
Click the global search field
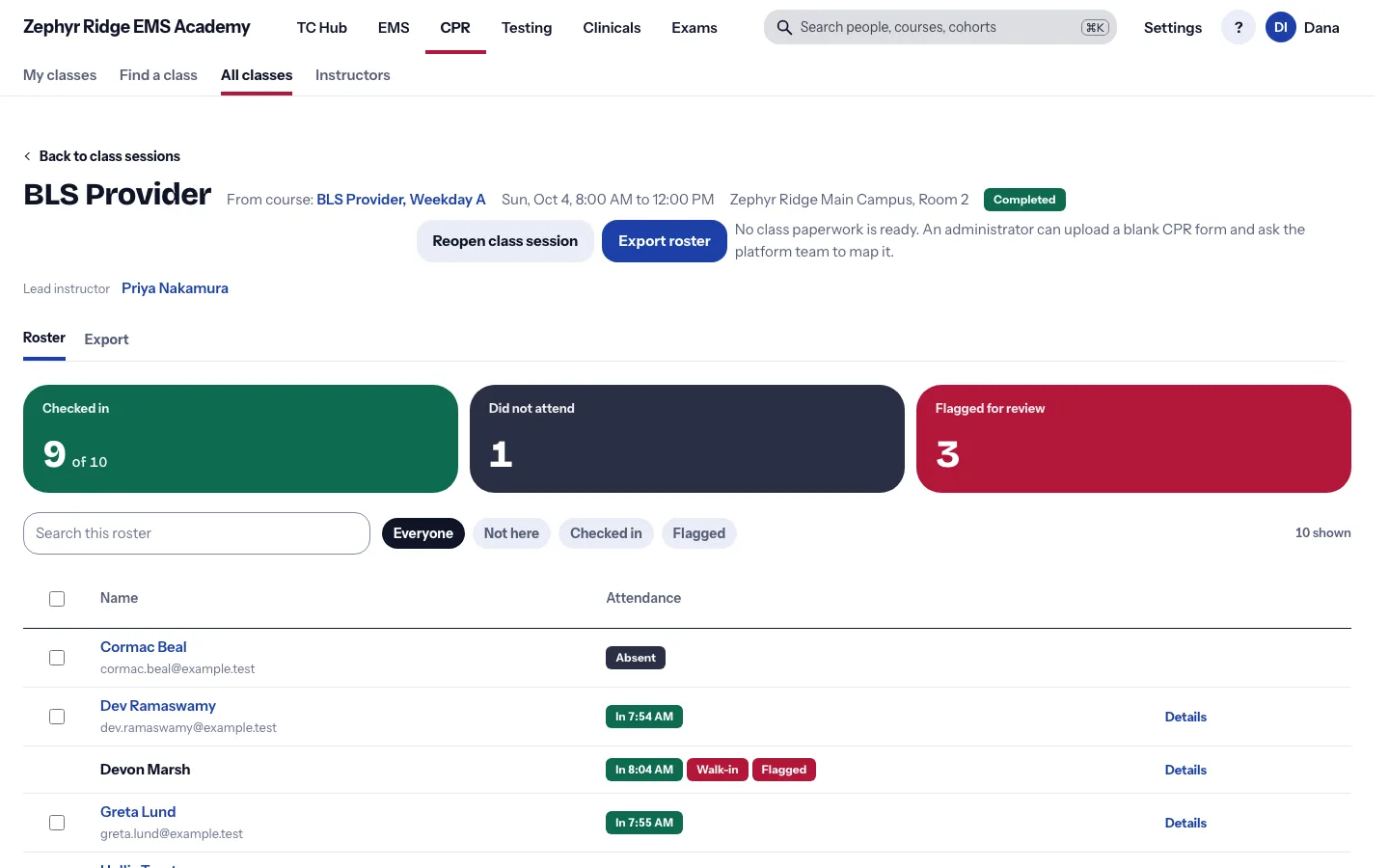pos(940,28)
